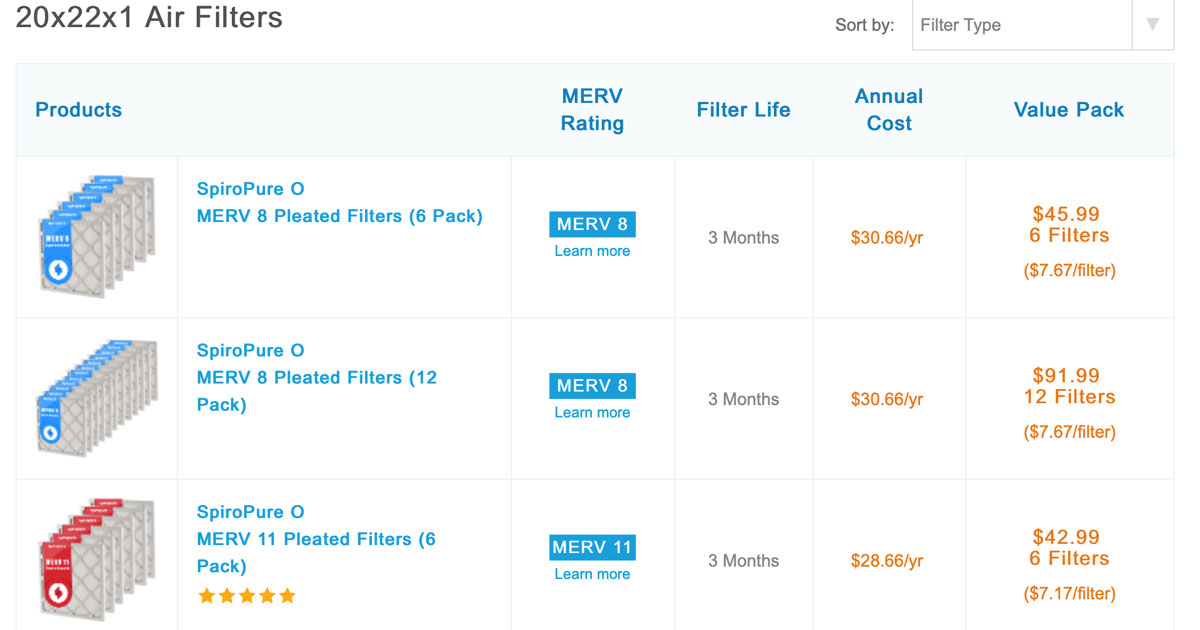The image size is (1200, 630).
Task: Click the MERV 11 rating badge
Action: tap(592, 547)
